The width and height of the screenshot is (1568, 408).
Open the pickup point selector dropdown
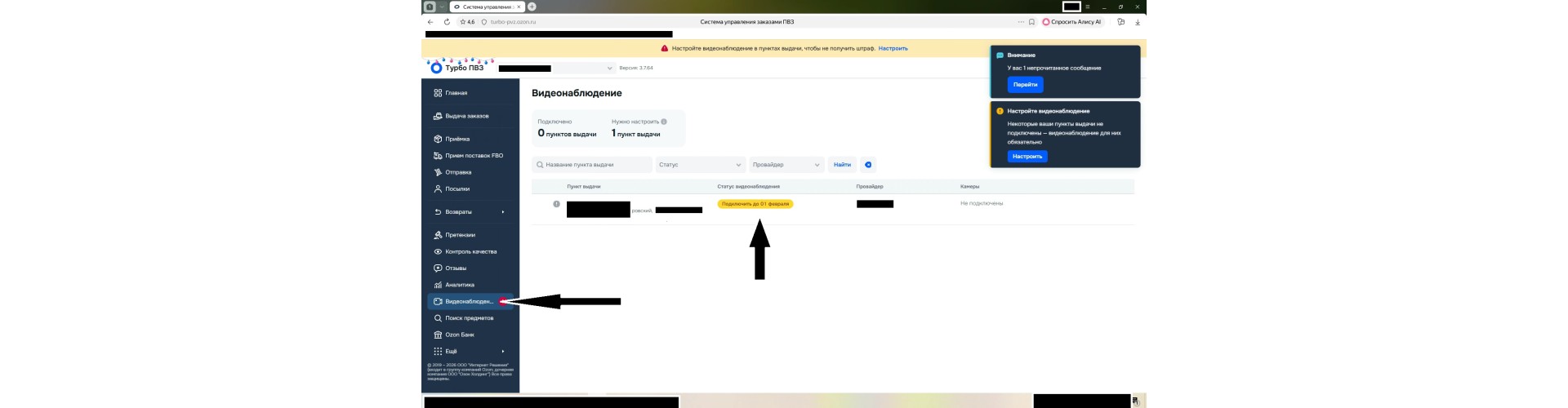[x=556, y=68]
